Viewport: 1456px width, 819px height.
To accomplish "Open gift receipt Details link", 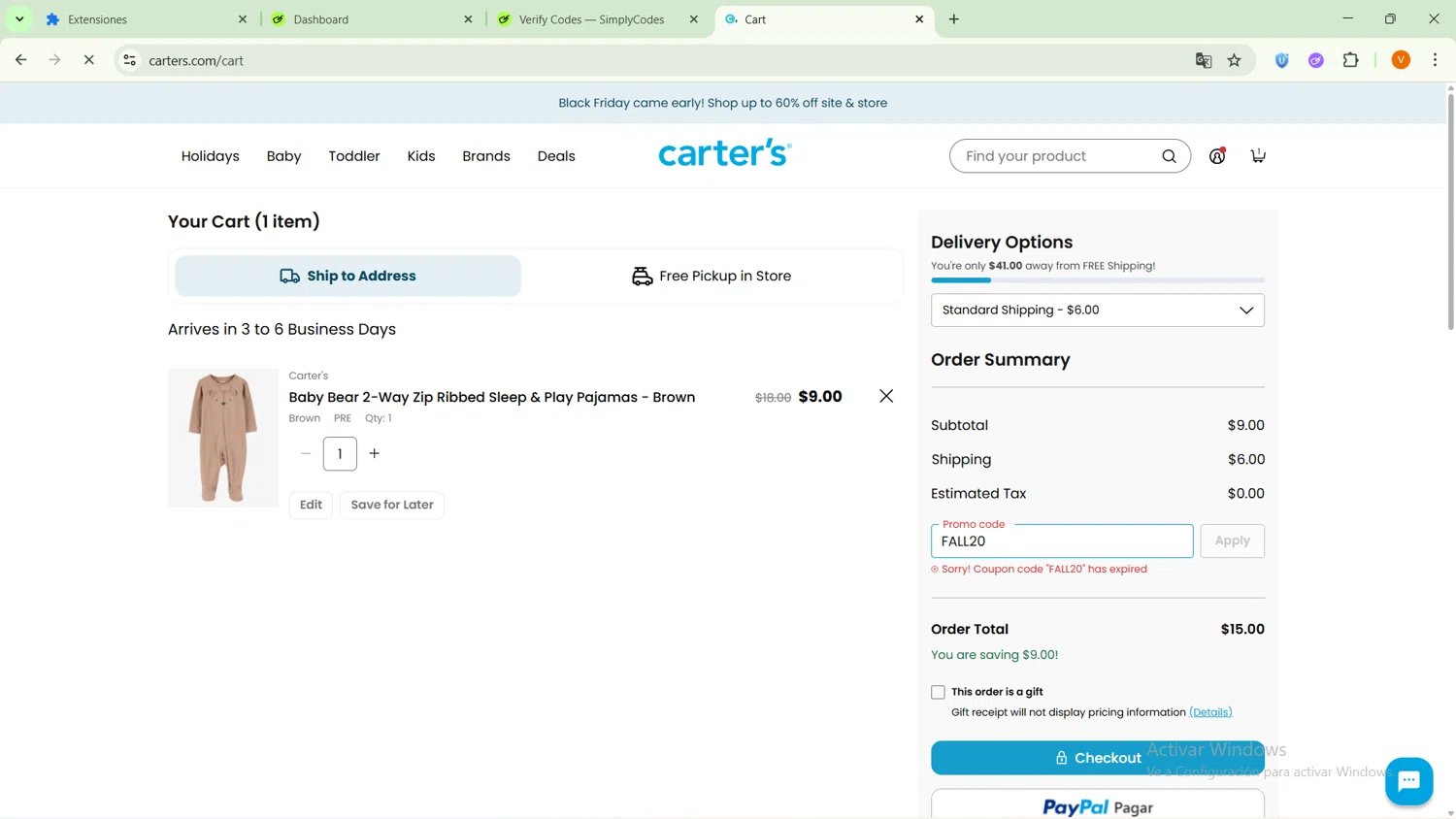I will (x=1210, y=712).
